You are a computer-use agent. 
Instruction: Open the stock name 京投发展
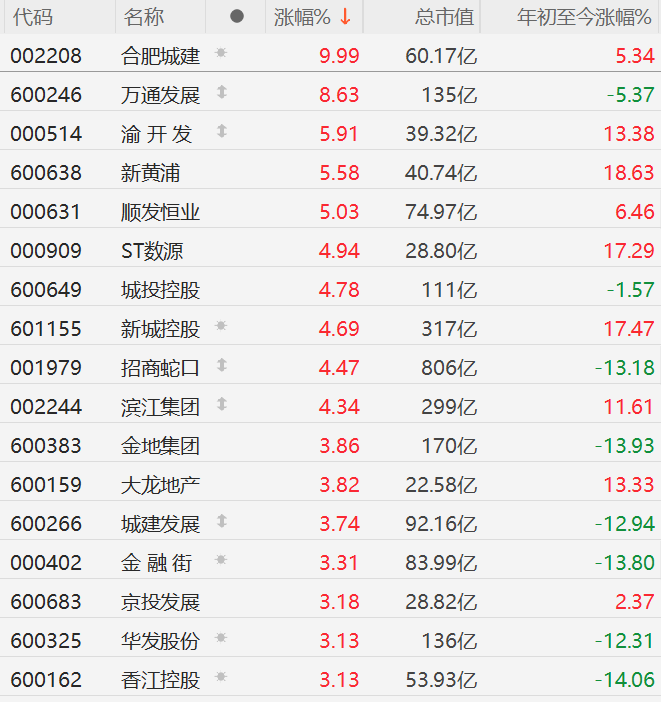coord(160,601)
